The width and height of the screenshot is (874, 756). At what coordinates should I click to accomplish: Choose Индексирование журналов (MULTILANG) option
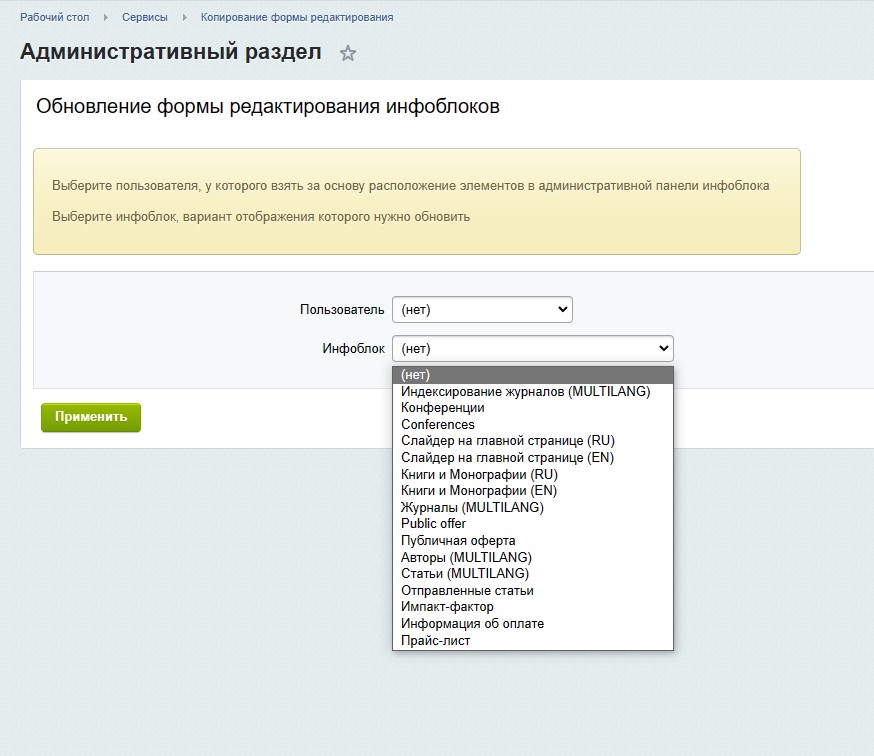click(533, 391)
